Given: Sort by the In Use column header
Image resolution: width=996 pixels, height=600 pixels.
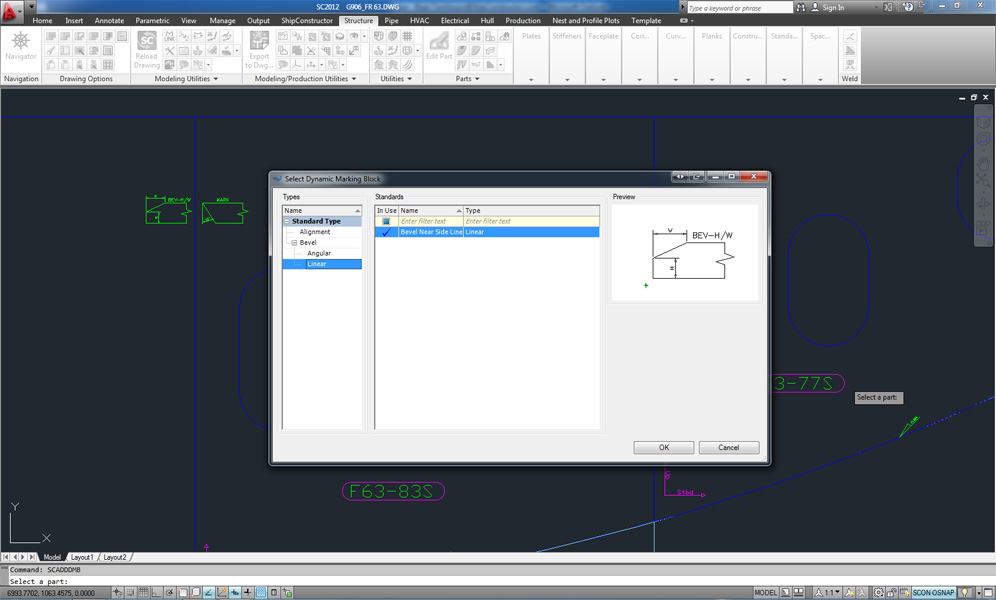Looking at the screenshot, I should 386,211.
